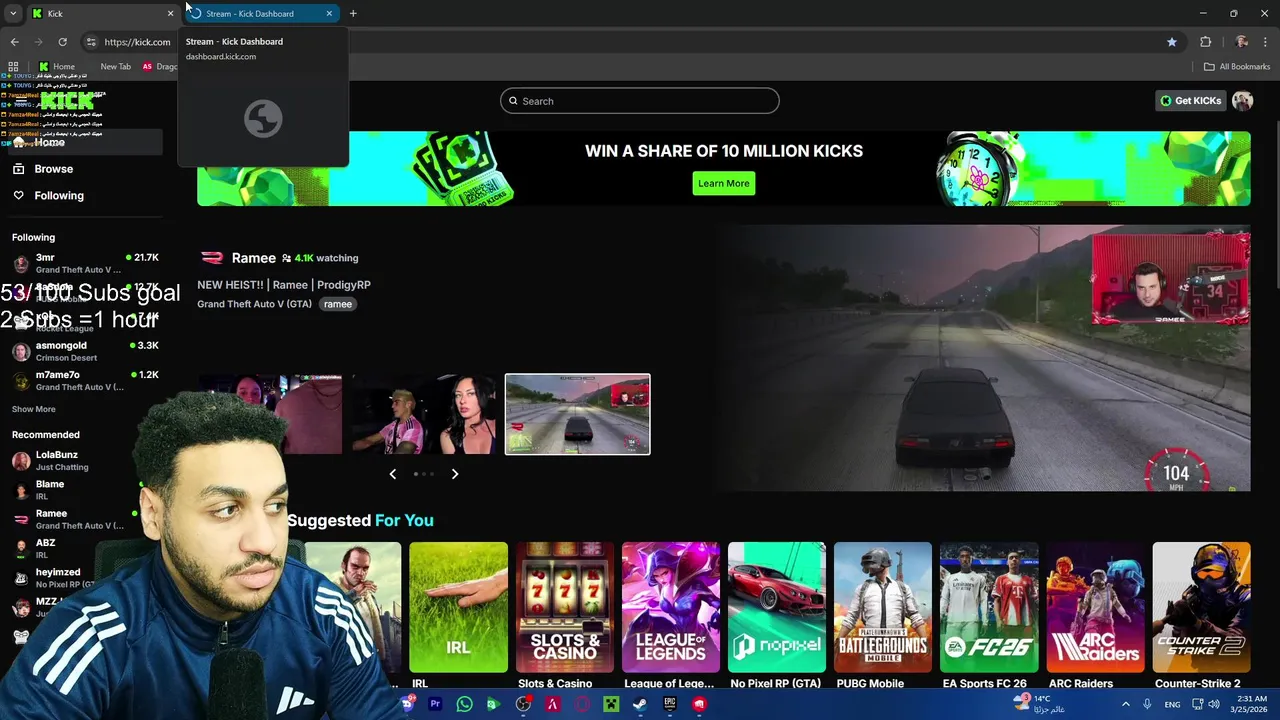
Task: Click the Grand Theft Auto V (GTA) category link
Action: [x=254, y=304]
